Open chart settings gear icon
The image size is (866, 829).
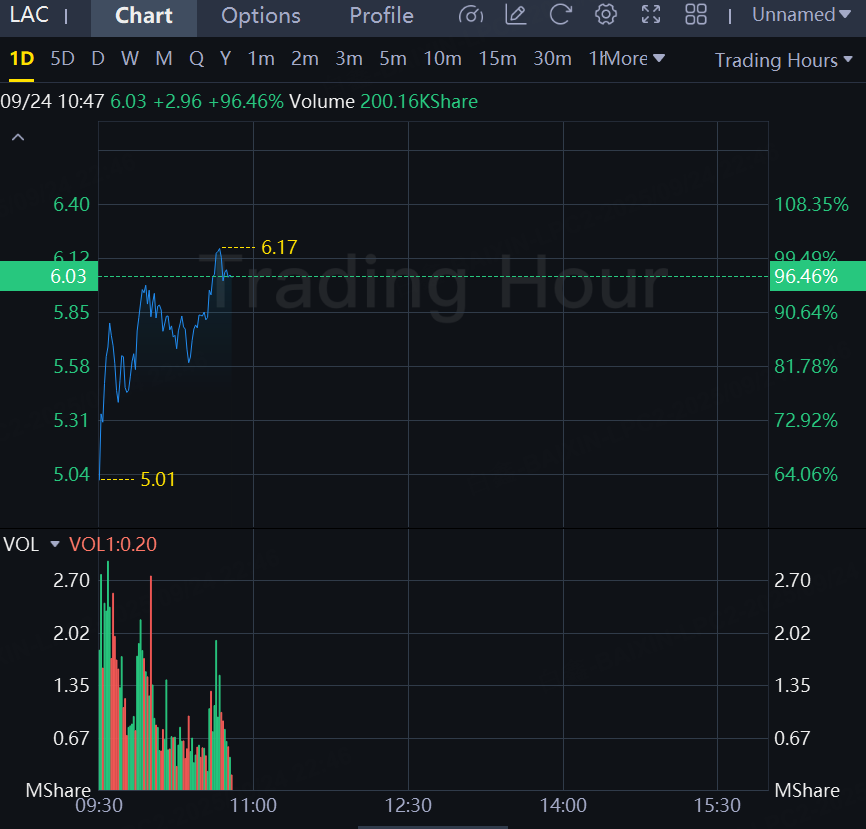pyautogui.click(x=606, y=15)
